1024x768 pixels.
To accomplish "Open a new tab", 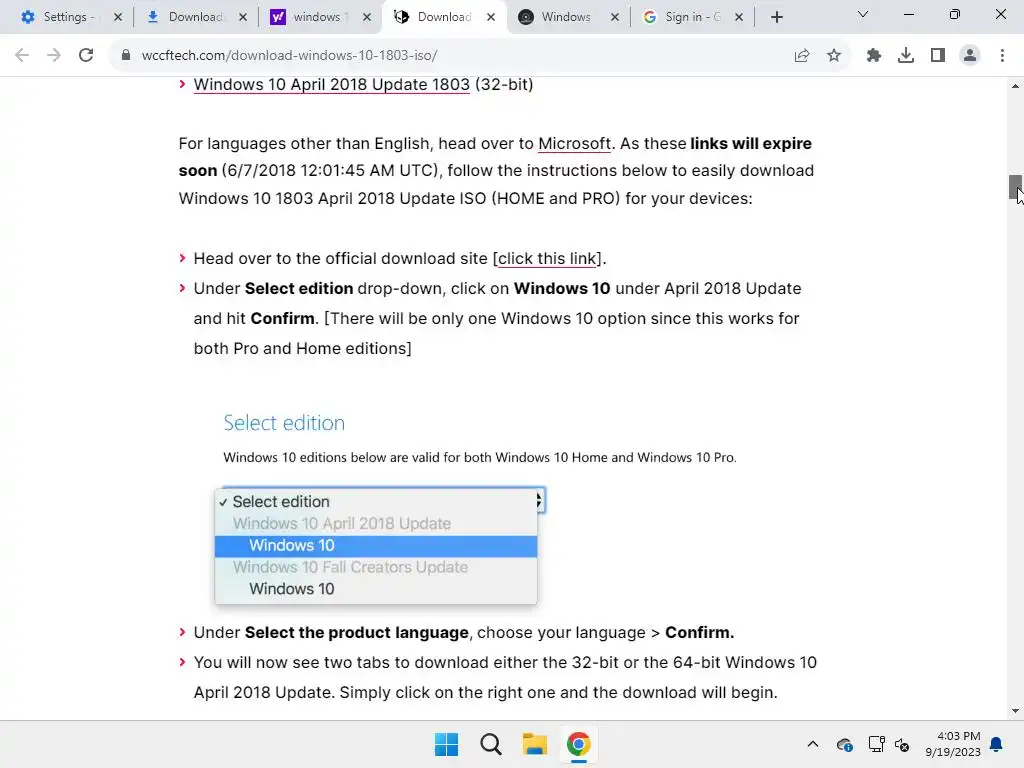I will pyautogui.click(x=776, y=18).
